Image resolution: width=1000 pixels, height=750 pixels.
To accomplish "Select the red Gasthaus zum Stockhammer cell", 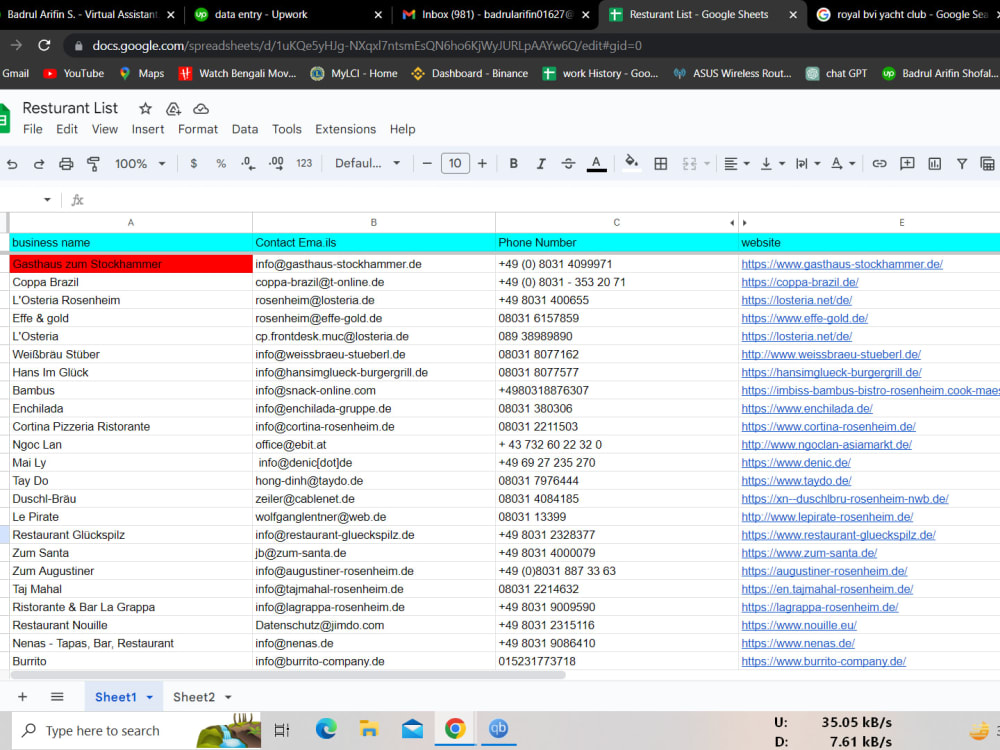I will coord(131,264).
